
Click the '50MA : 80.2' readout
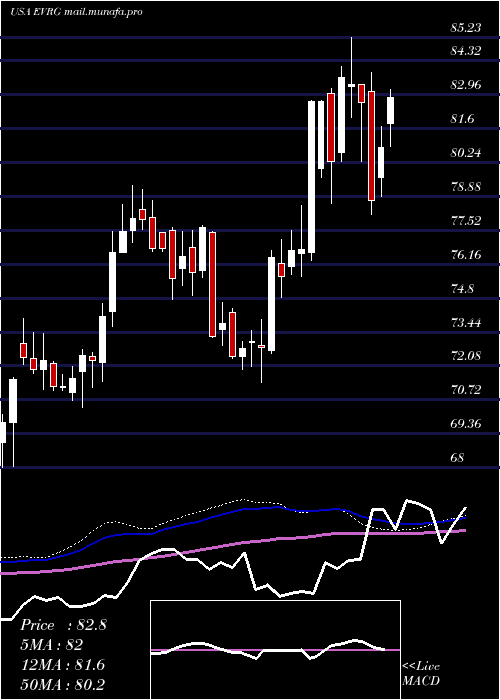tap(63, 684)
